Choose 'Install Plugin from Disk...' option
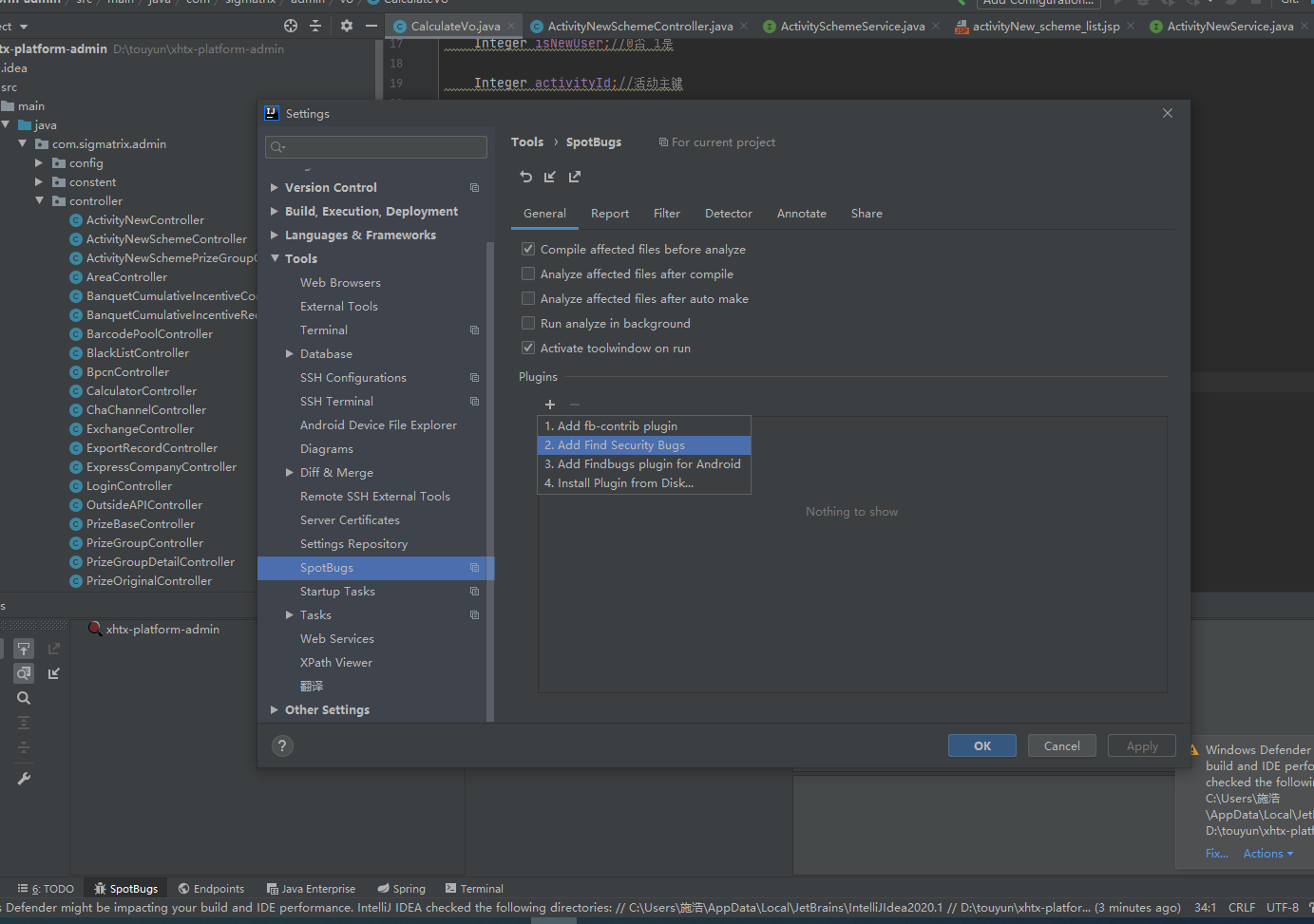 [644, 483]
